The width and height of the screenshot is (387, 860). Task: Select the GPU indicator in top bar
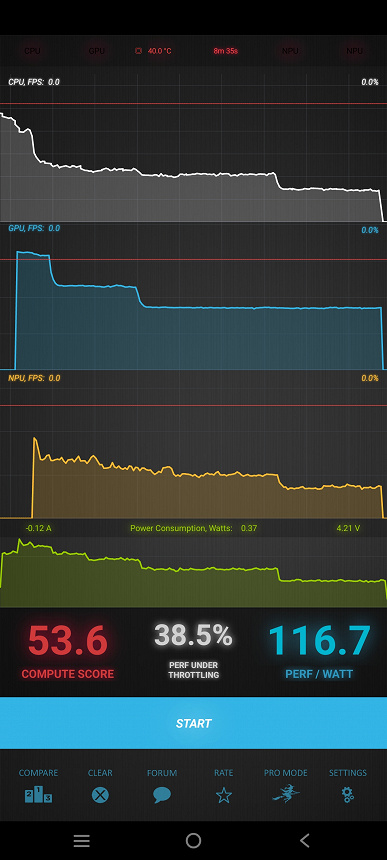coord(96,51)
